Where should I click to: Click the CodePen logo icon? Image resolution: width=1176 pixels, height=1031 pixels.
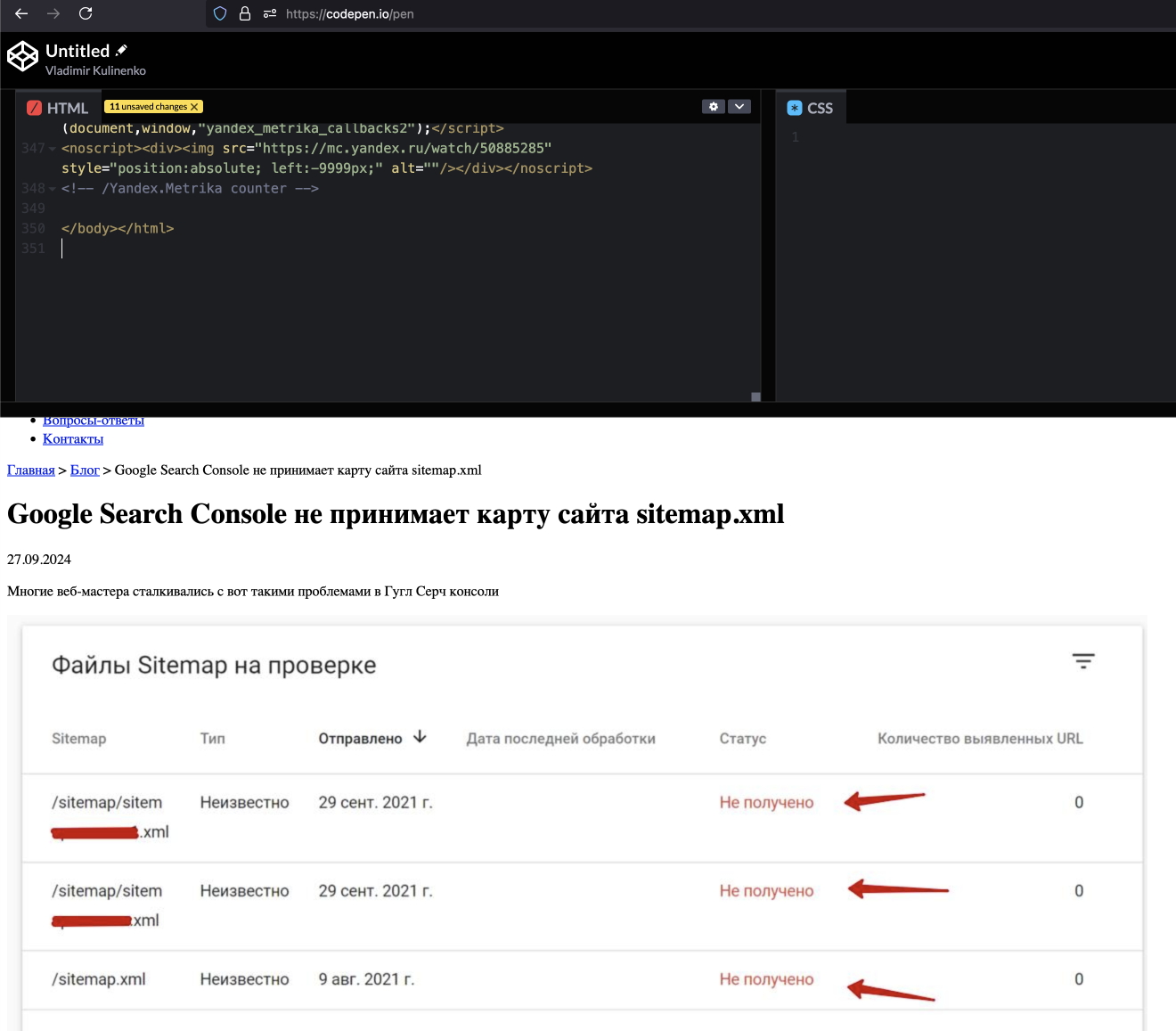pos(22,57)
